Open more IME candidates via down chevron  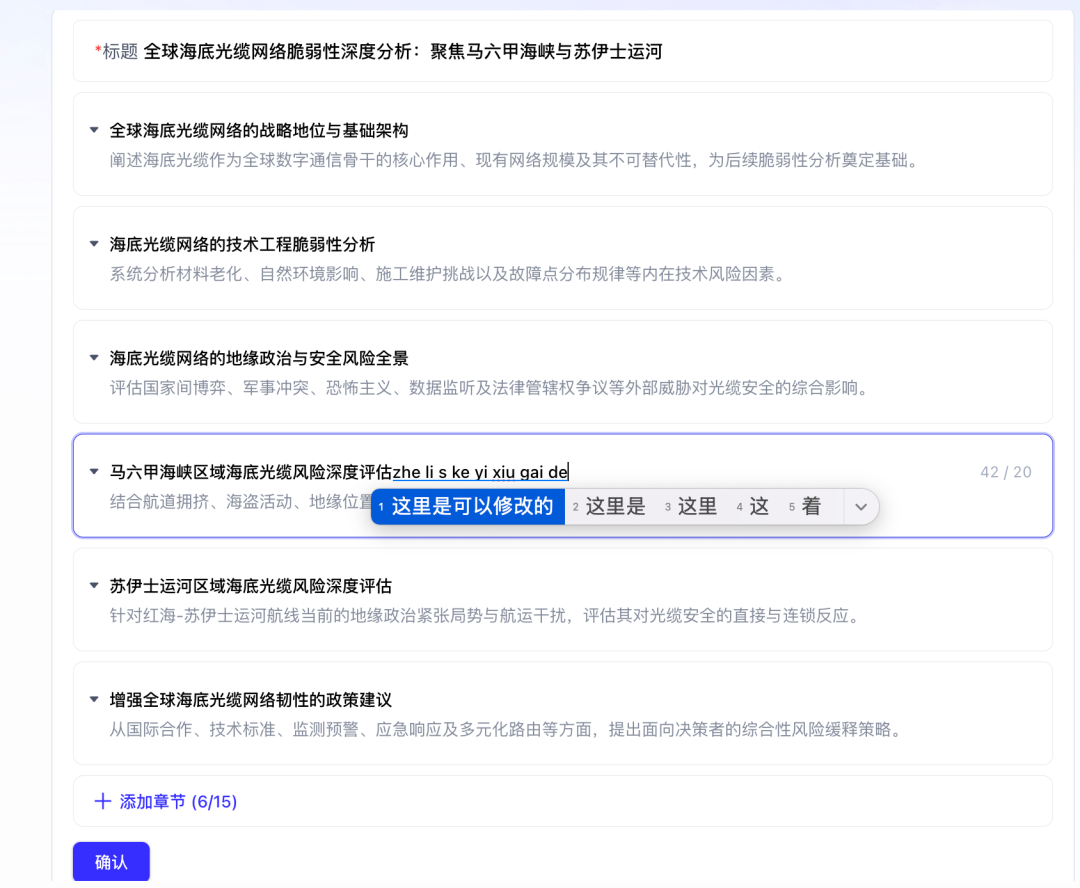860,506
